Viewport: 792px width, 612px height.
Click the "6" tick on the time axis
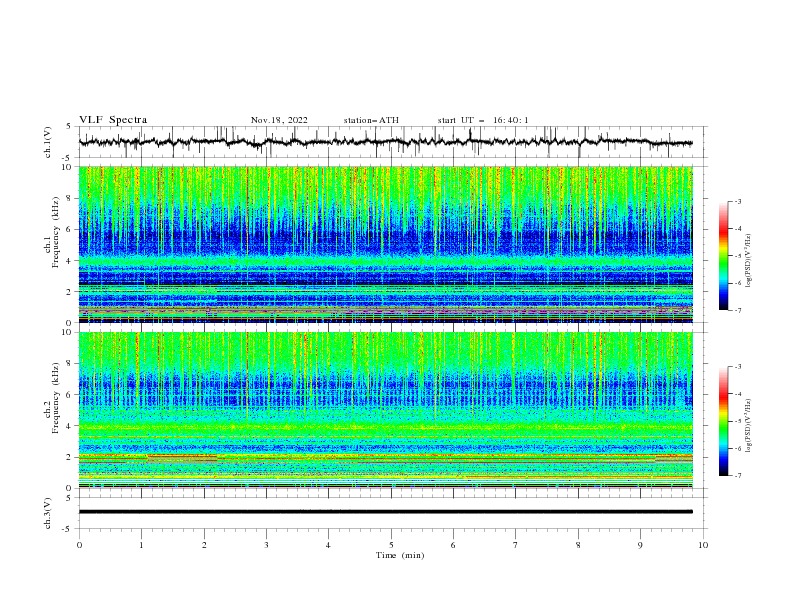click(x=453, y=545)
